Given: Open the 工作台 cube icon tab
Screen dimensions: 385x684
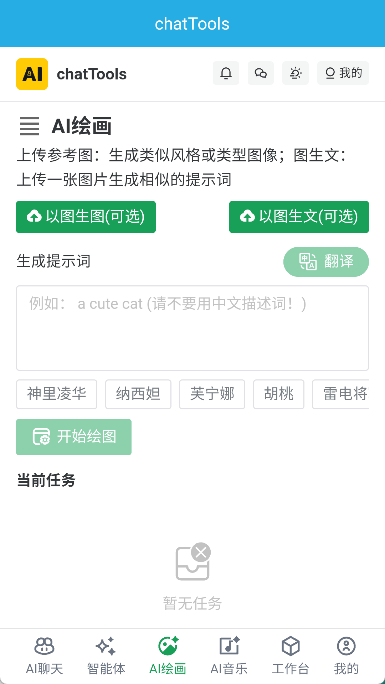Looking at the screenshot, I should coord(290,656).
